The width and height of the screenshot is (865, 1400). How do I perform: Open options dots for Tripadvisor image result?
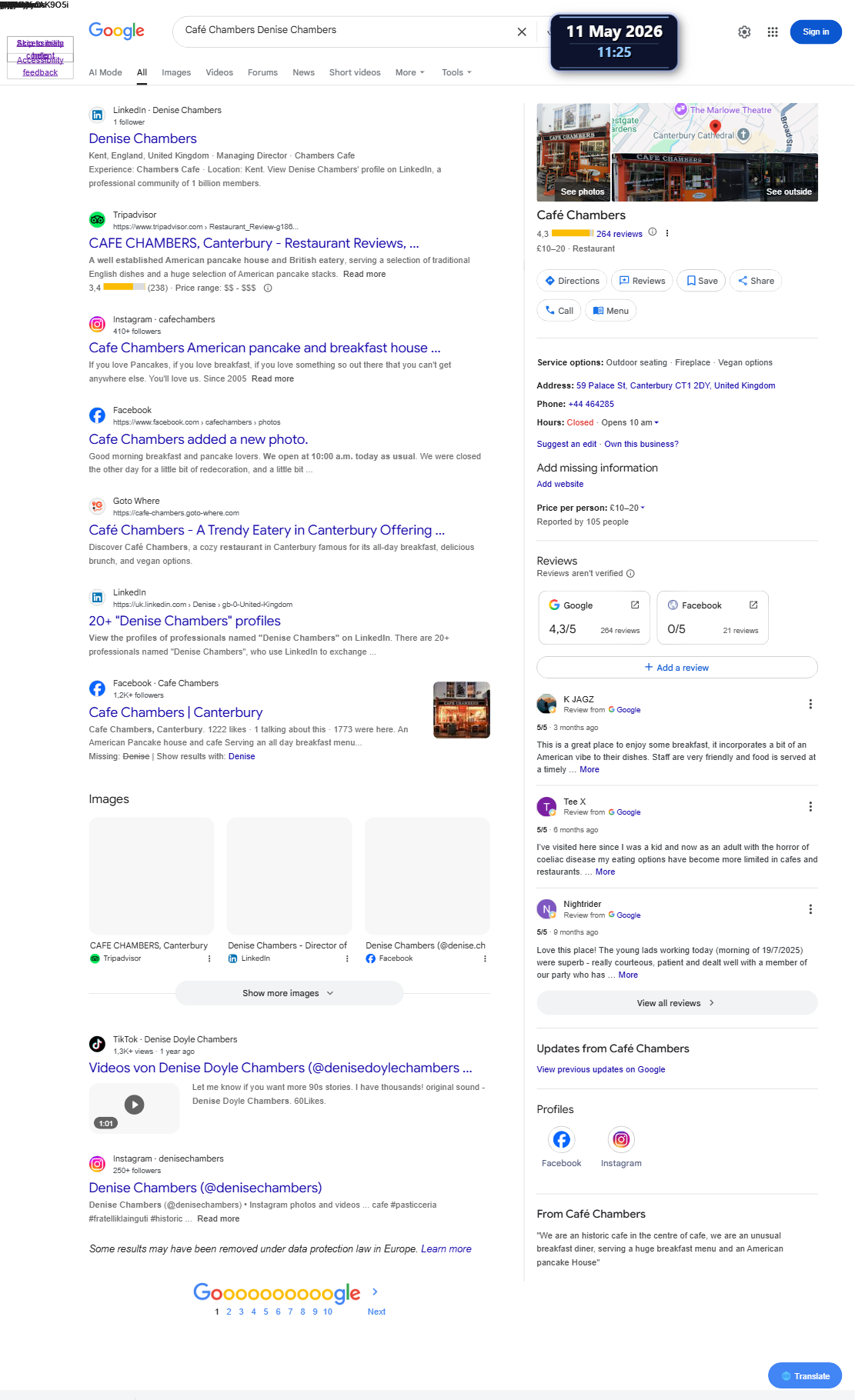(x=209, y=958)
